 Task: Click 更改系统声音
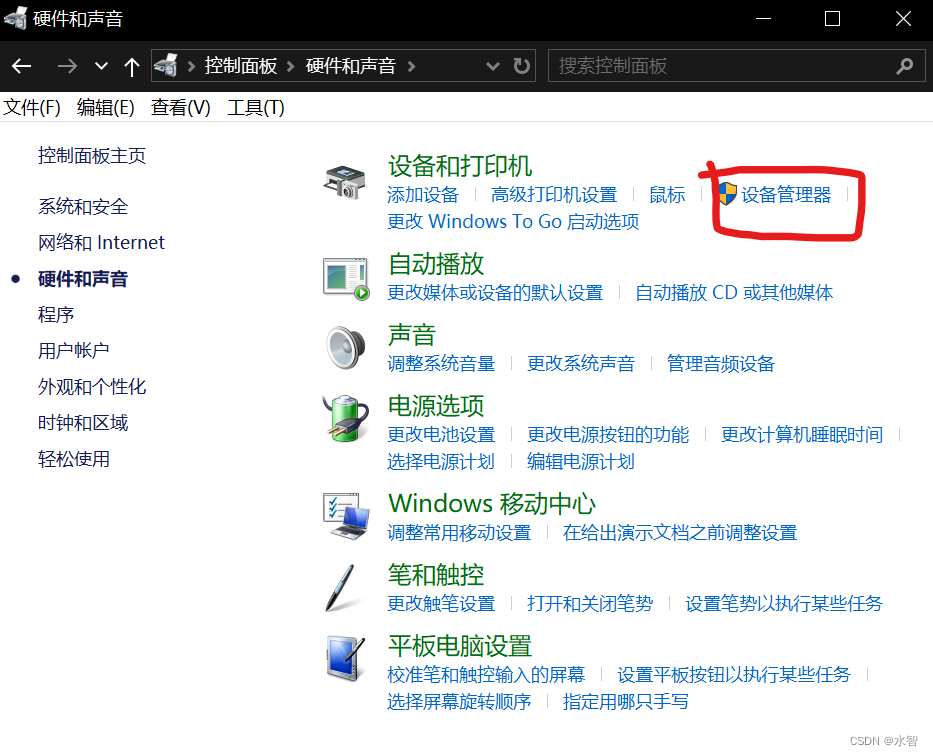581,363
